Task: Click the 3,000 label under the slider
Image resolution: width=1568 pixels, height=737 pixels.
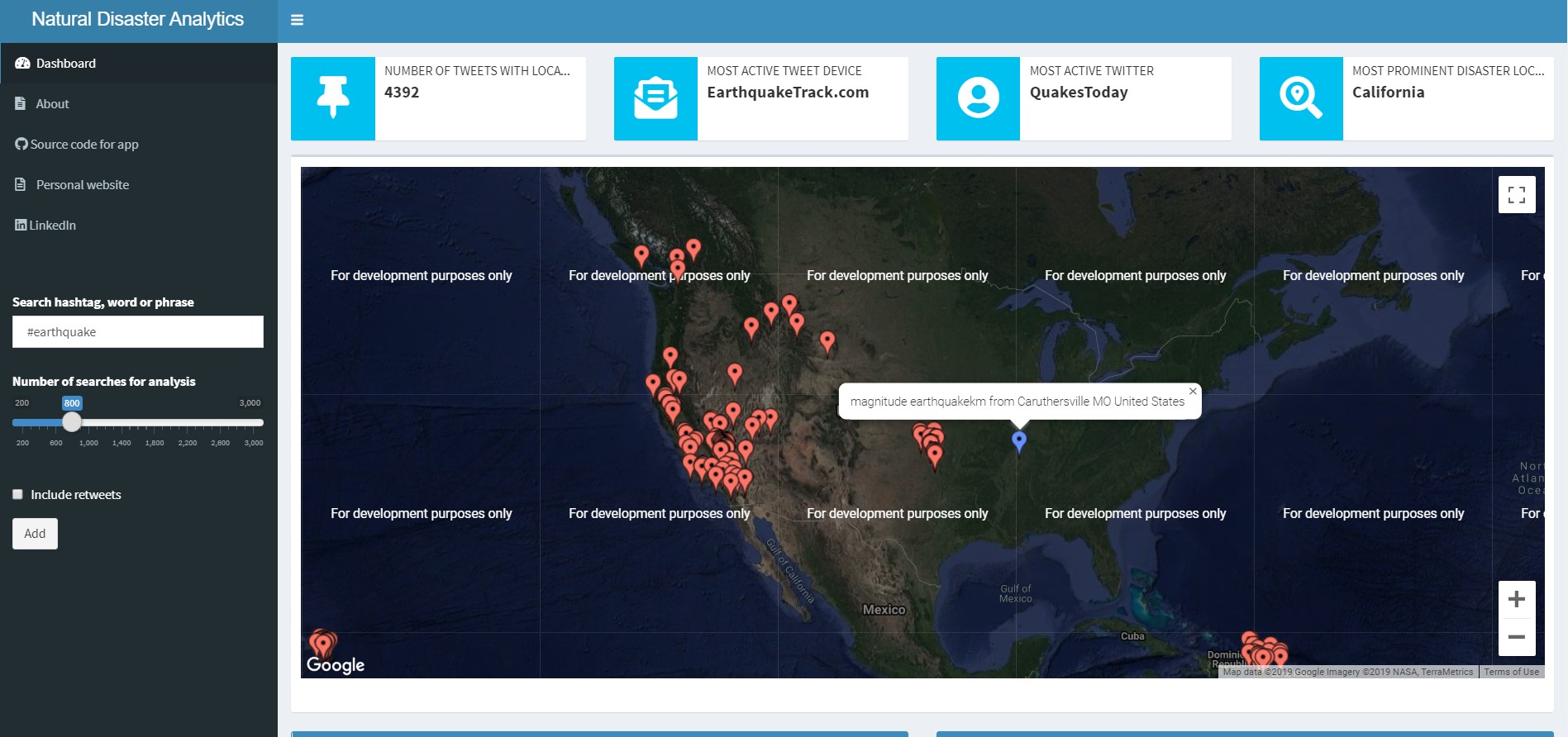Action: 254,443
